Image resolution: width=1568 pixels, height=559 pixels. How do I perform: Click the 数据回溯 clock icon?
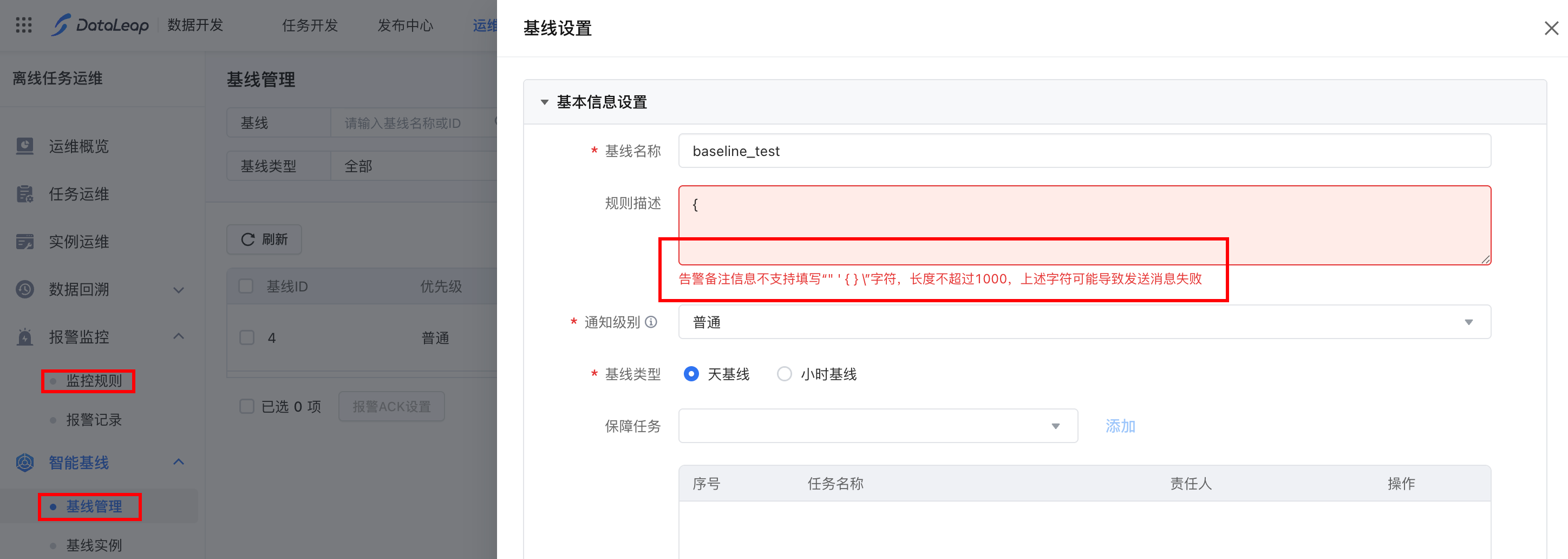(x=24, y=289)
